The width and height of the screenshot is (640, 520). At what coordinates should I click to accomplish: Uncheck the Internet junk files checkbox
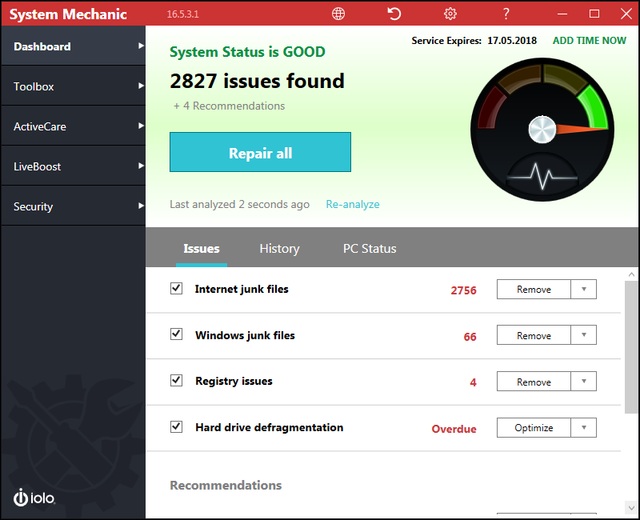click(x=176, y=288)
